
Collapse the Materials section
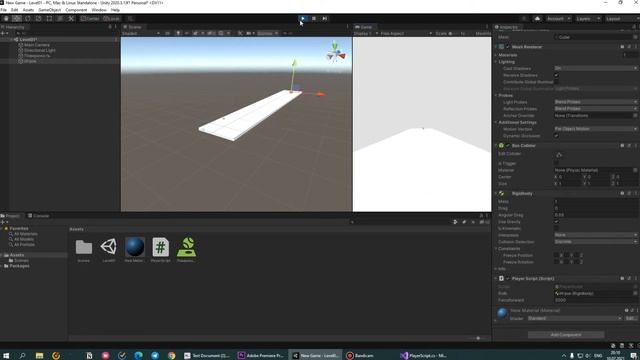coord(496,55)
